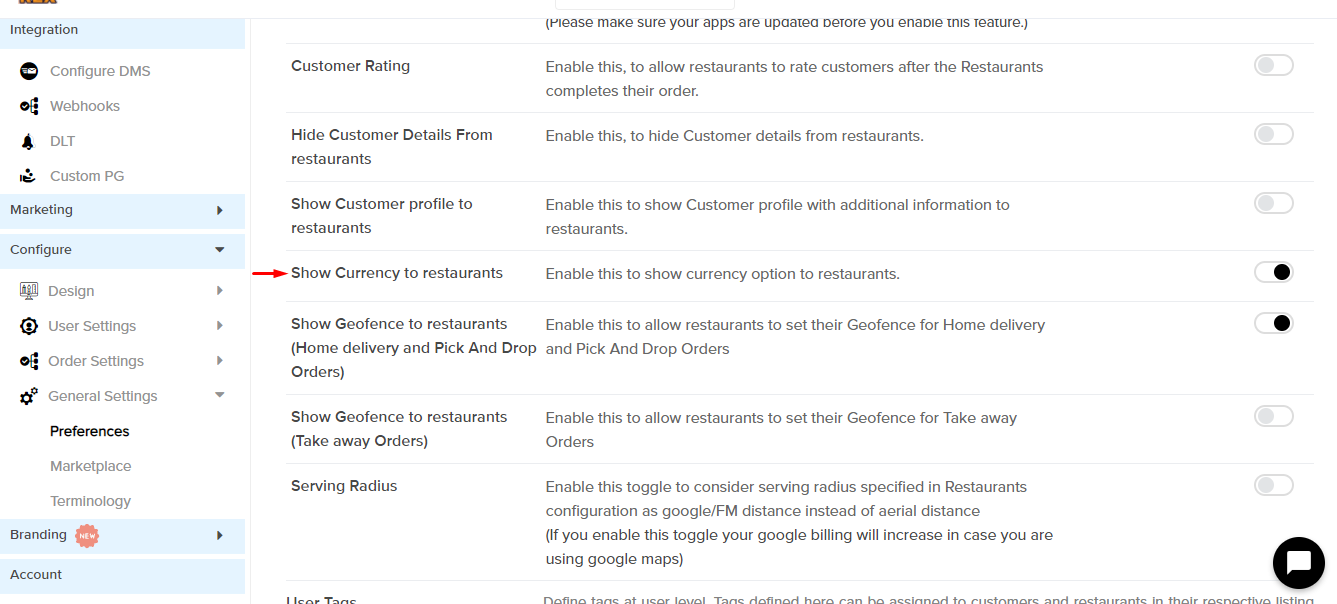Click the DLT rocket icon
Image resolution: width=1337 pixels, height=604 pixels.
point(29,141)
